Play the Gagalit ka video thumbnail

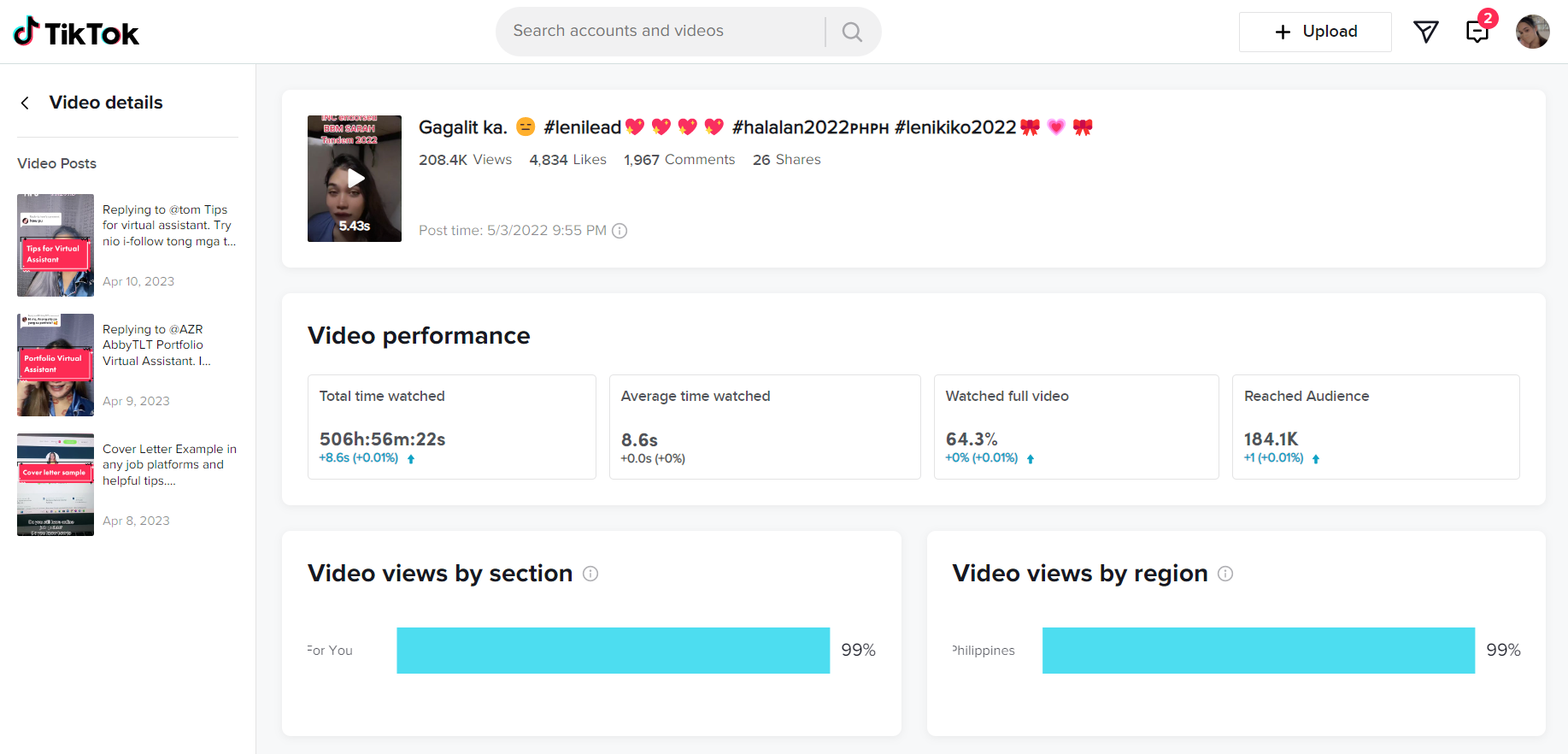pos(355,179)
